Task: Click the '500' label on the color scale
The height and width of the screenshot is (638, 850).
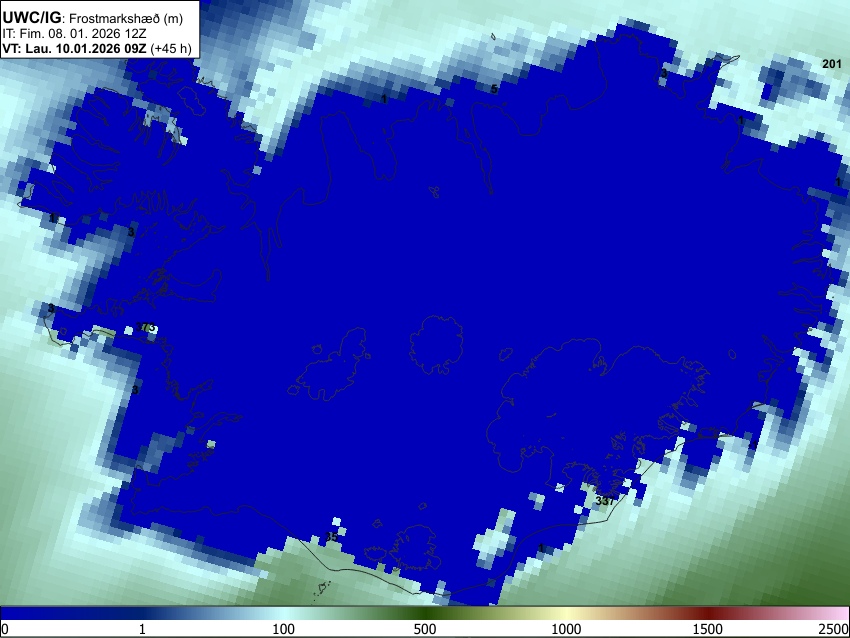Action: (424, 629)
